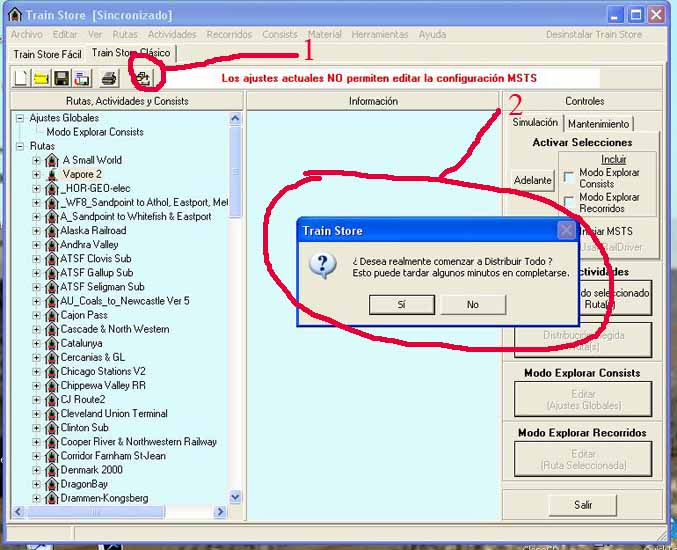Click No in the Train Store dialog
The height and width of the screenshot is (550, 677).
pyautogui.click(x=473, y=304)
